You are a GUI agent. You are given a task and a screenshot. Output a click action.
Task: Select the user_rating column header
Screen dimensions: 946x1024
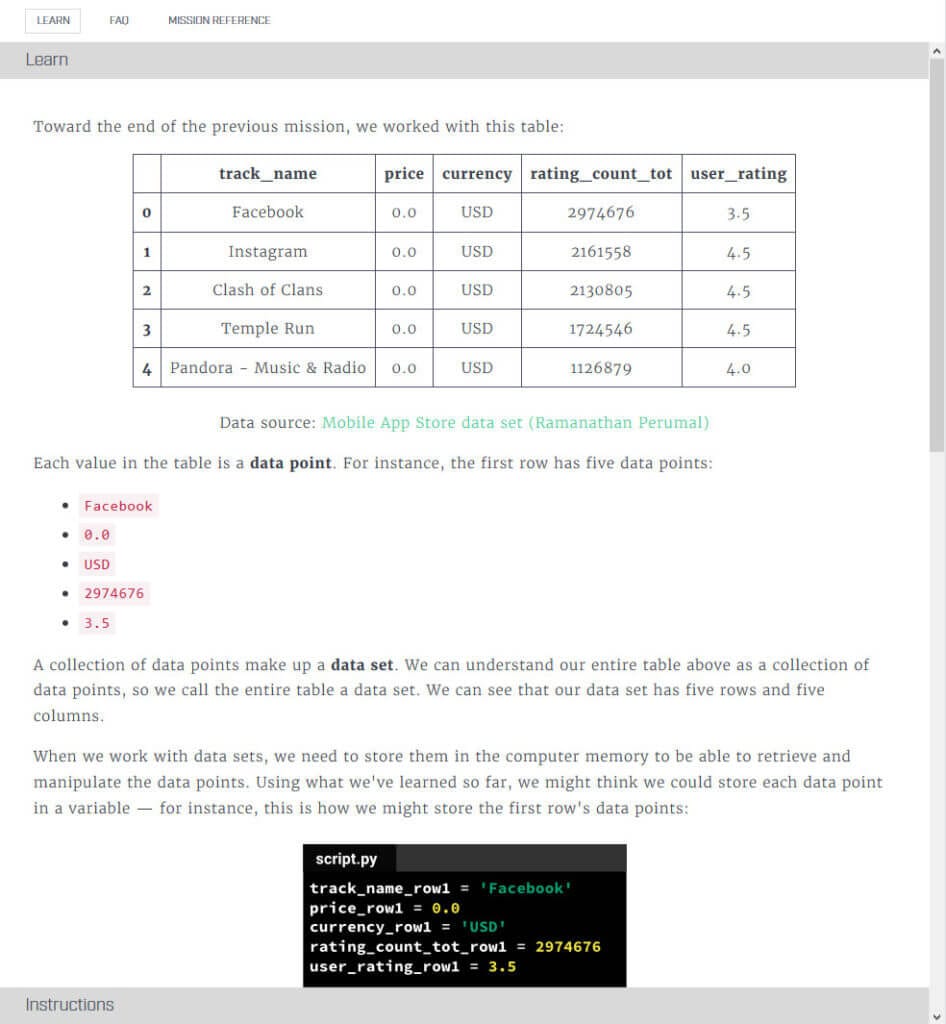coord(738,173)
